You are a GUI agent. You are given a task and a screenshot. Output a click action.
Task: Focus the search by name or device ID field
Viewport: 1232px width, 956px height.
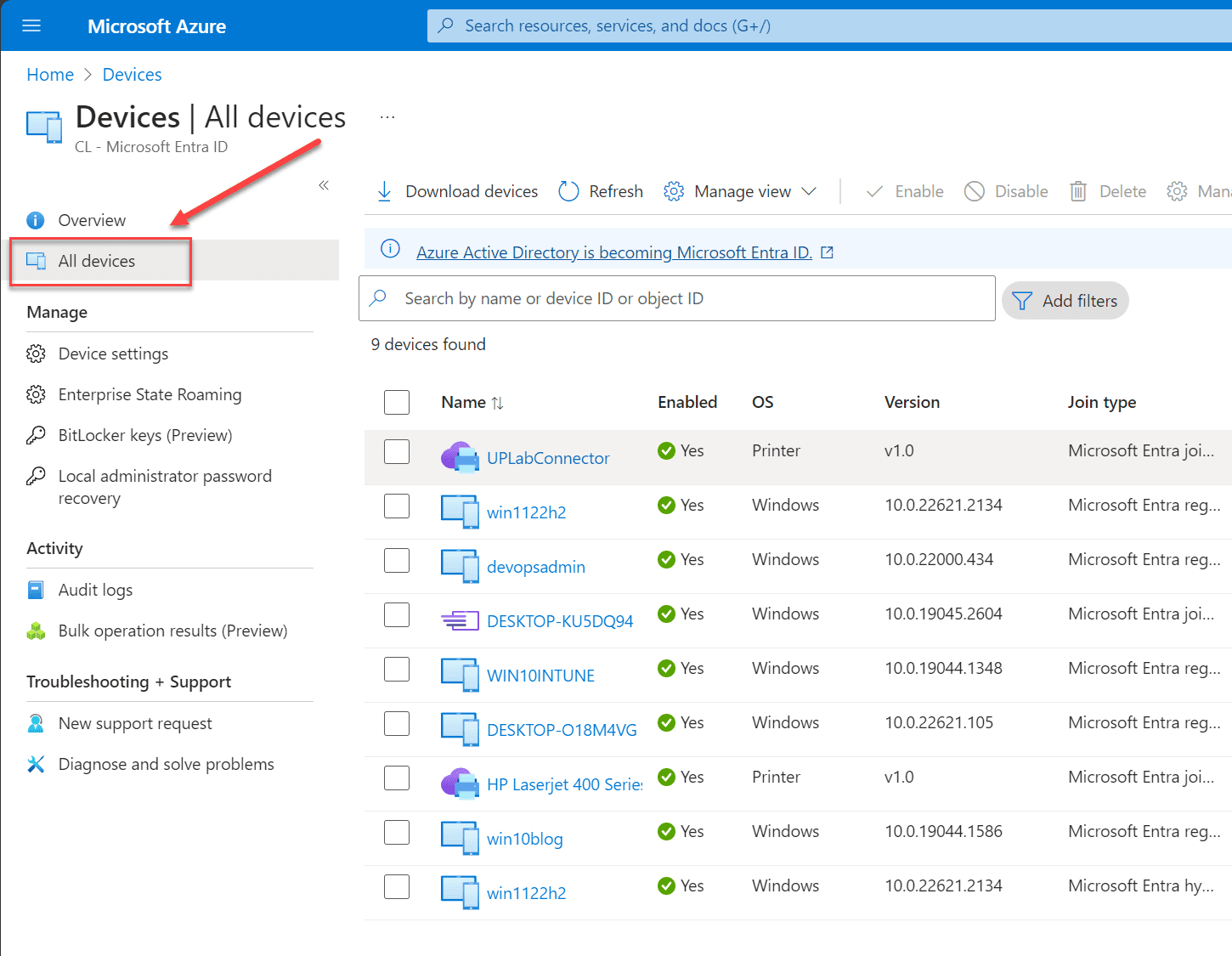(677, 298)
